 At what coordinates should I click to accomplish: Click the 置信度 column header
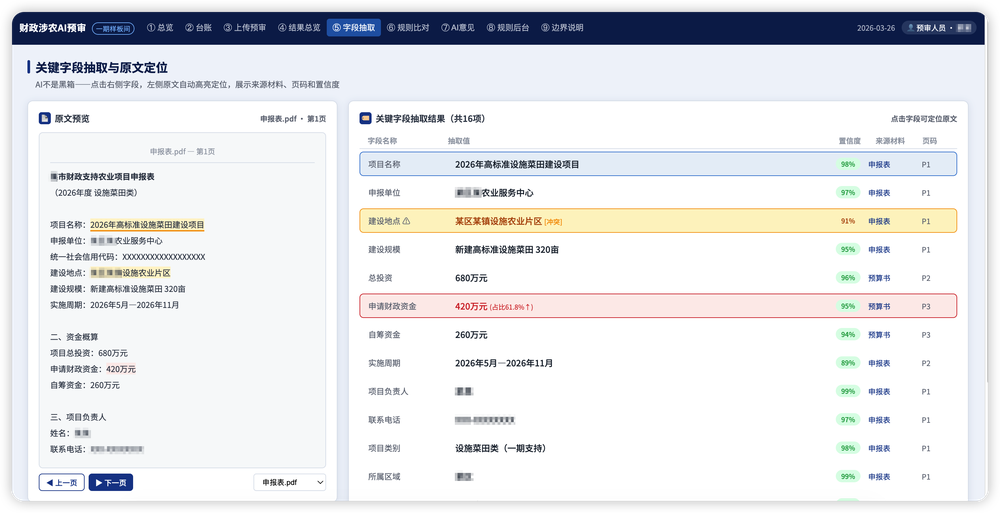click(x=849, y=141)
